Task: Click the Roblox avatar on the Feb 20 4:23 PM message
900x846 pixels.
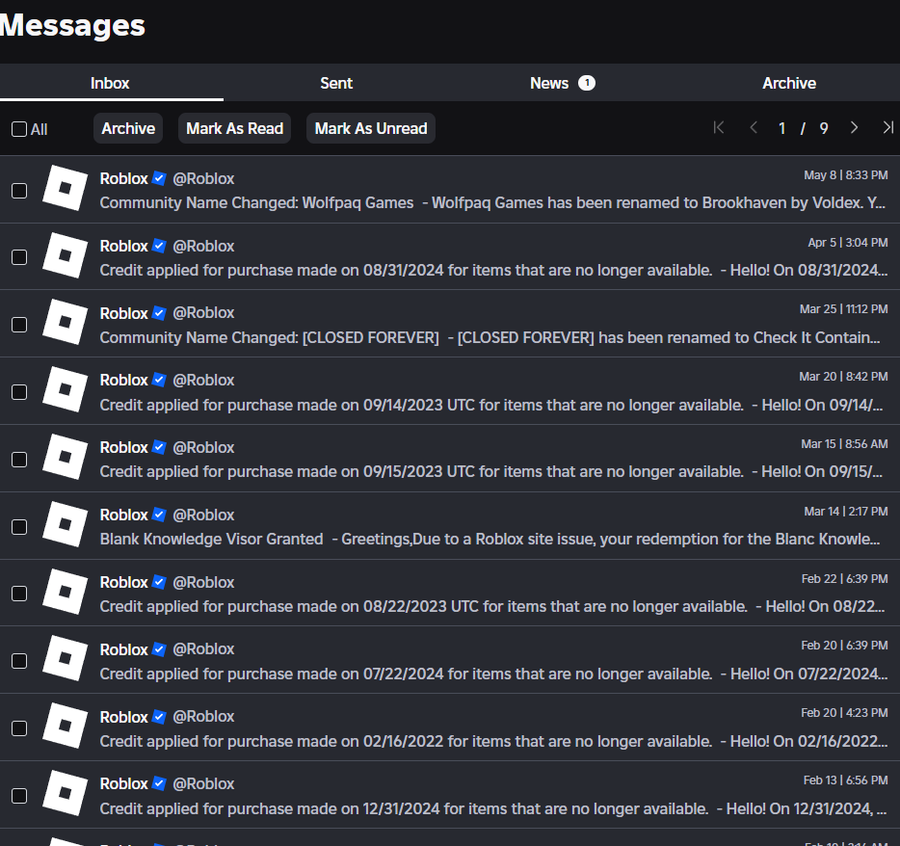Action: (x=65, y=726)
